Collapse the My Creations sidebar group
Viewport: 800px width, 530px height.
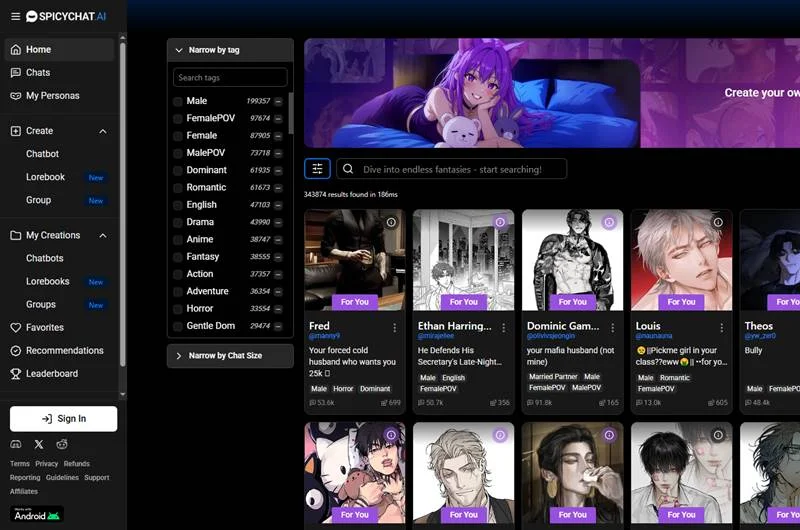click(x=103, y=236)
